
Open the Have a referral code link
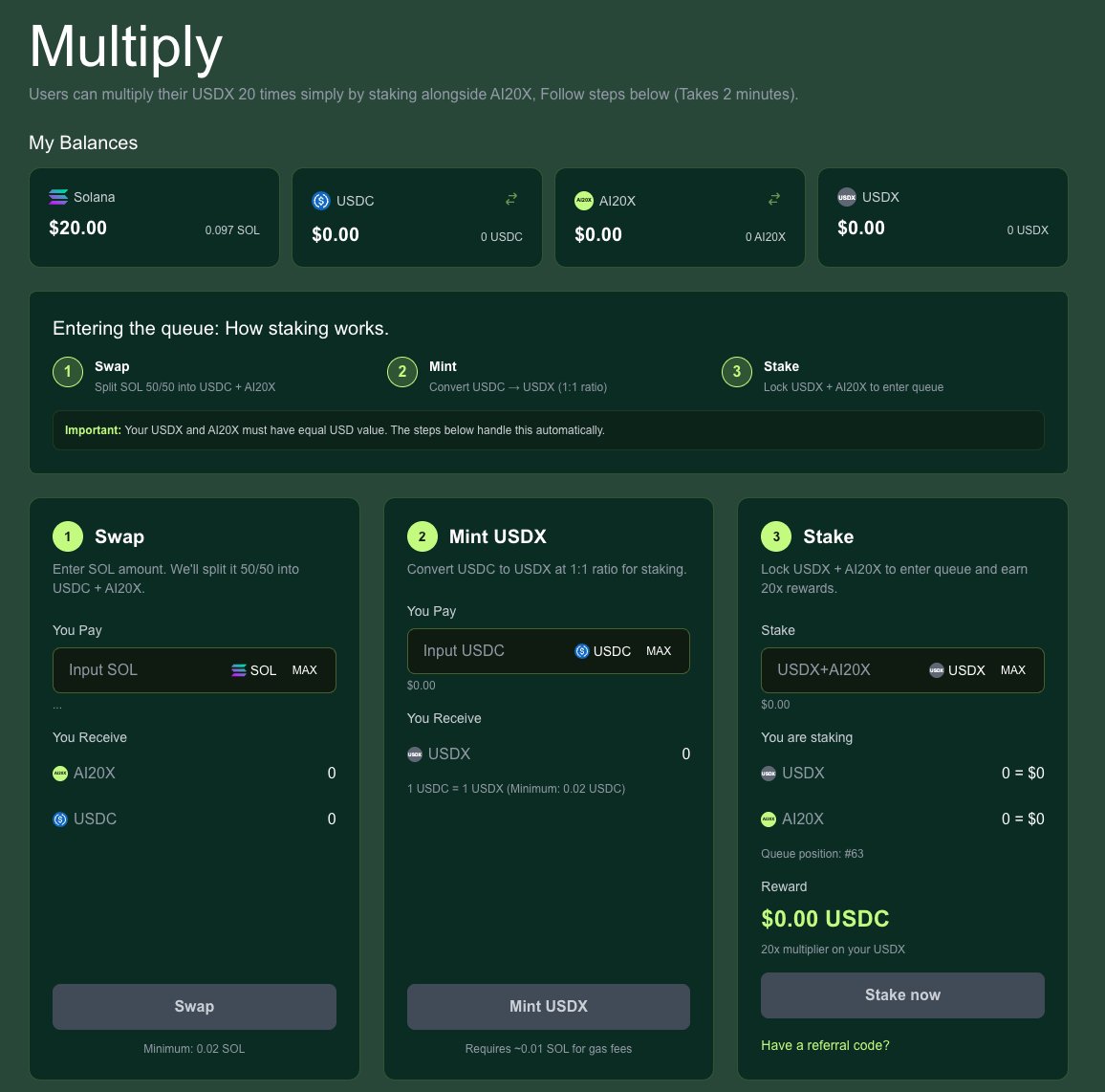click(825, 1045)
